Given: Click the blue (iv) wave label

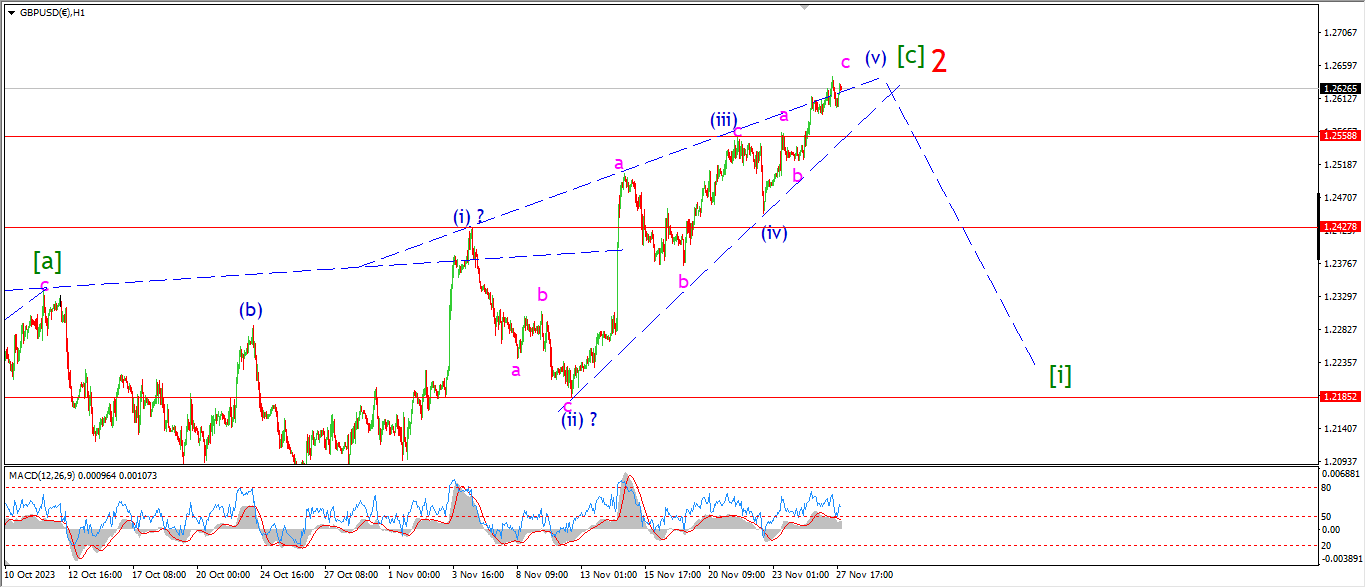Looking at the screenshot, I should coord(773,233).
